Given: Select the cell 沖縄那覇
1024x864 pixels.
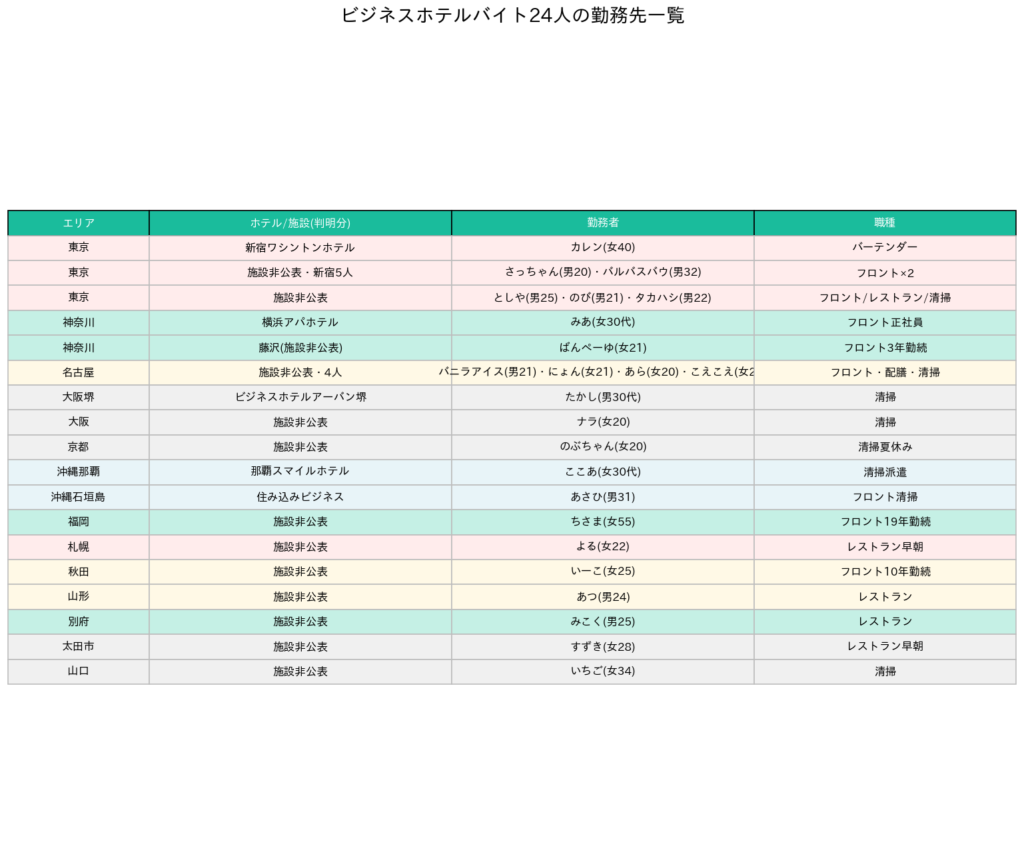Looking at the screenshot, I should 78,472.
